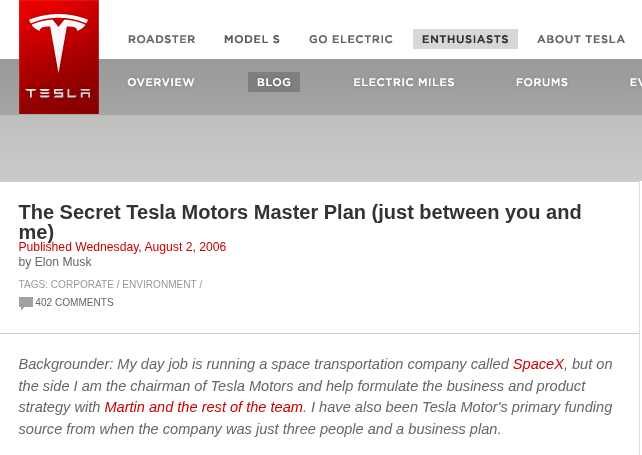Screen dimensions: 642x455
Task: Switch to the Overview sub-tab
Action: (x=161, y=82)
